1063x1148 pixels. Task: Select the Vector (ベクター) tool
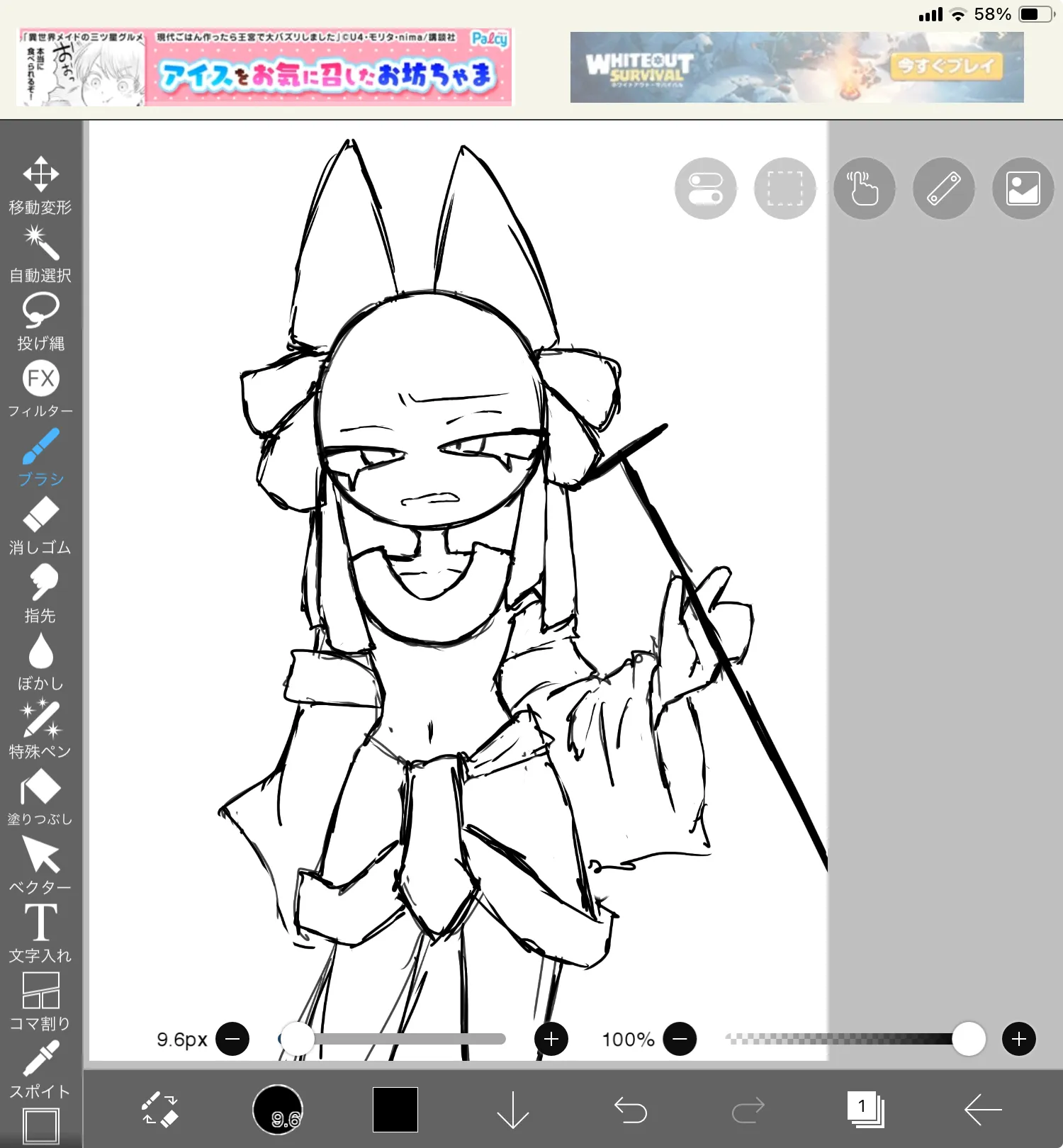coord(40,865)
